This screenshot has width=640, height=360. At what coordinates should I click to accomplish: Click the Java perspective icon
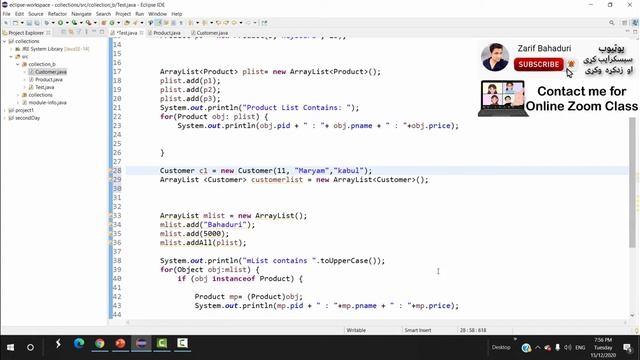635,23
